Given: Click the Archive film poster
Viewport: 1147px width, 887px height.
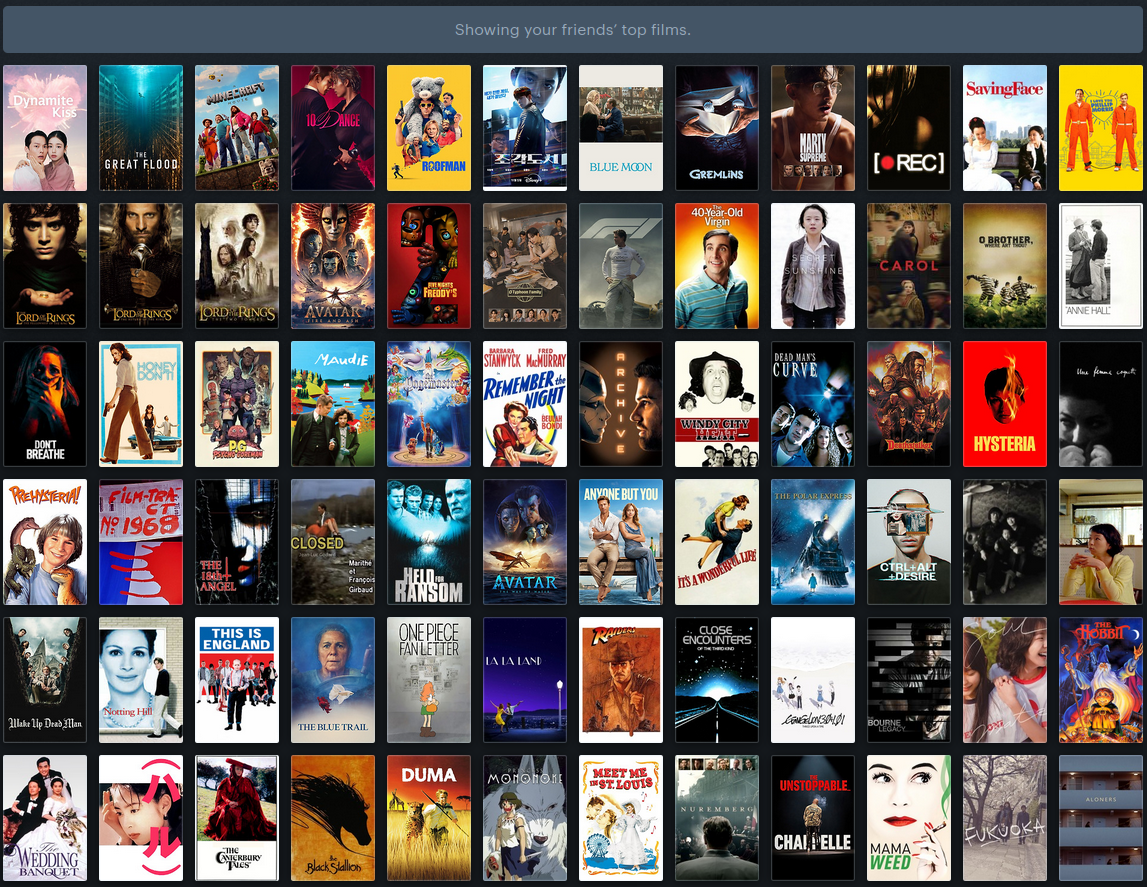Looking at the screenshot, I should click(x=621, y=404).
